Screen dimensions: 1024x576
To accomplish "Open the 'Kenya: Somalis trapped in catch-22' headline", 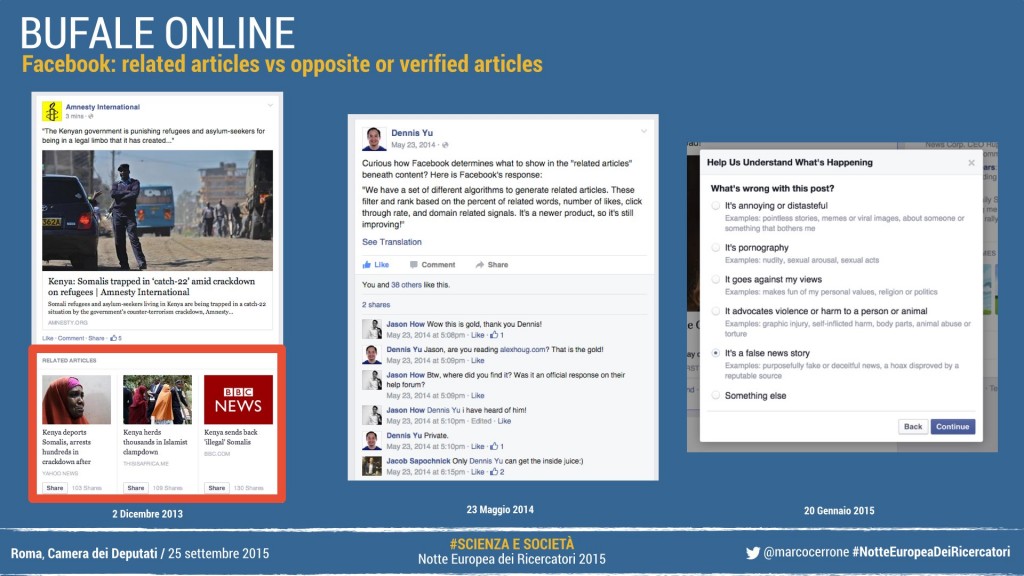I will [x=152, y=287].
